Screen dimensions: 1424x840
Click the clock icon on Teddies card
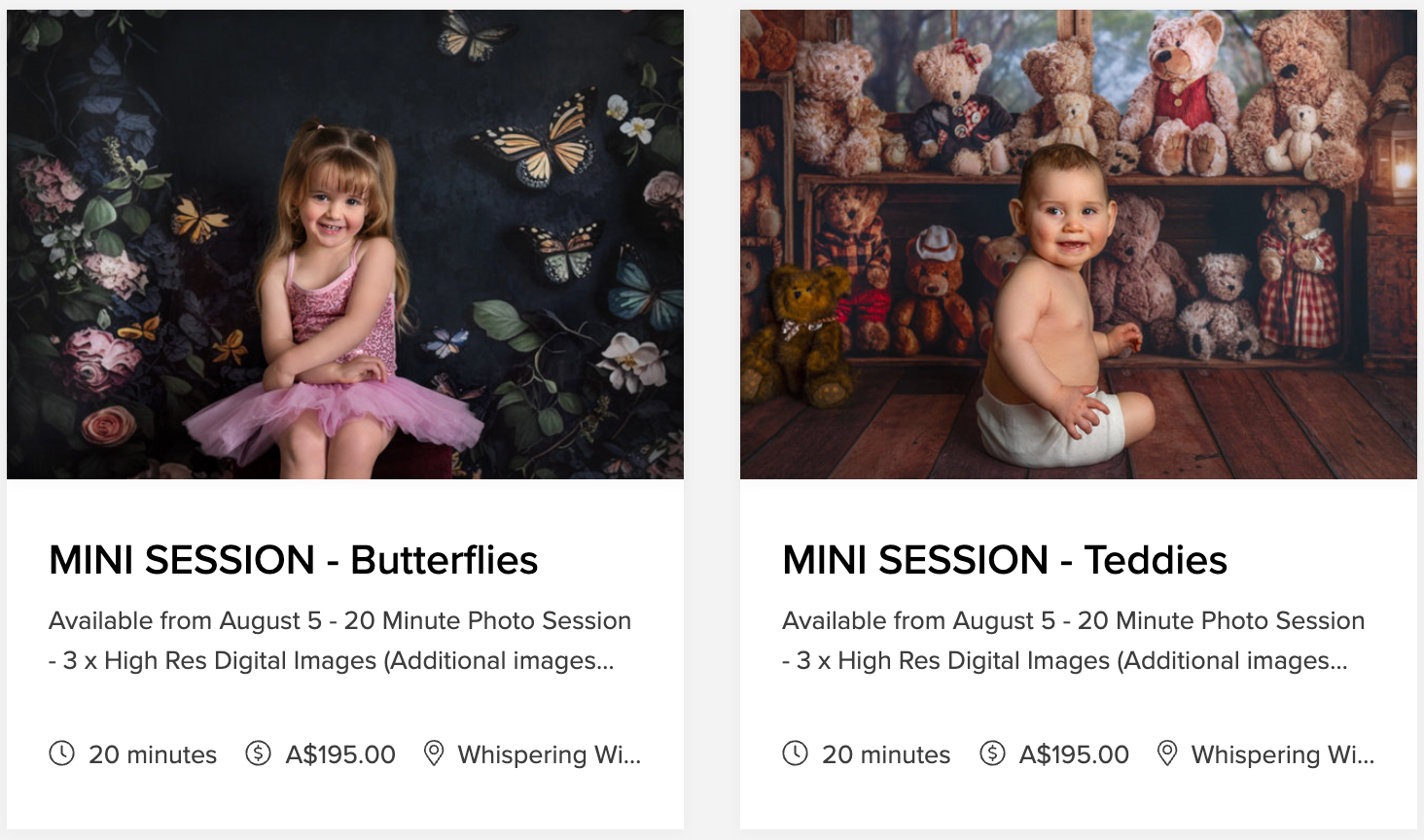point(795,753)
